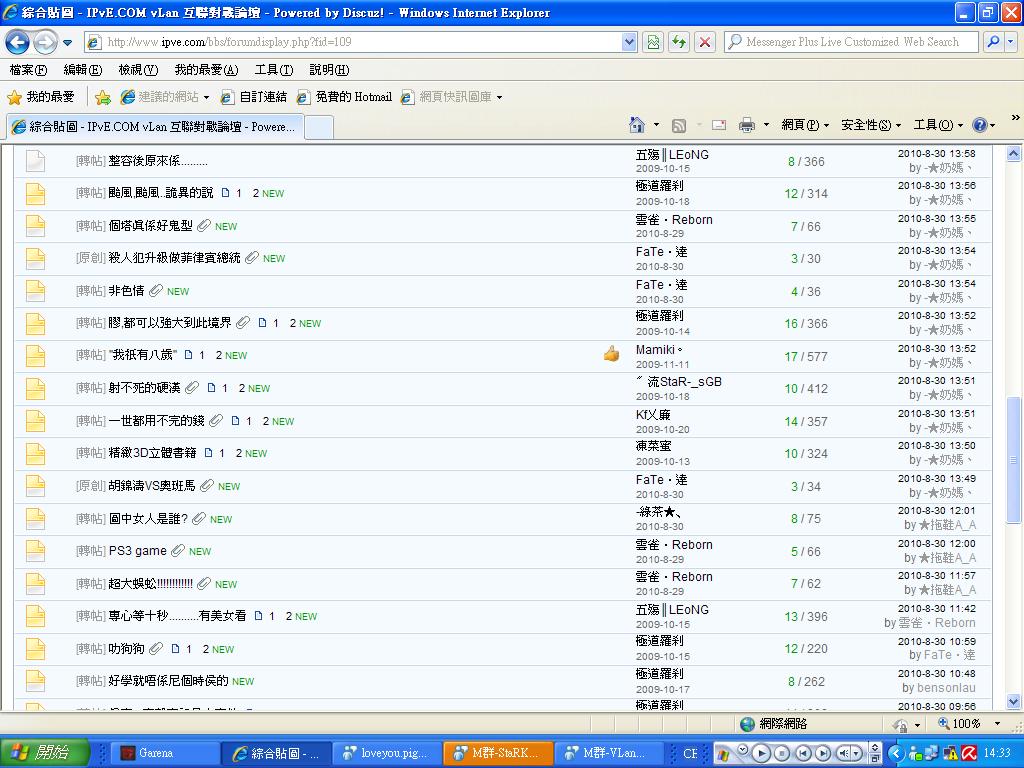Screen dimensions: 1024x768
Task: Open the thread 殺人犯升級做菲律賓總統
Action: [x=174, y=258]
